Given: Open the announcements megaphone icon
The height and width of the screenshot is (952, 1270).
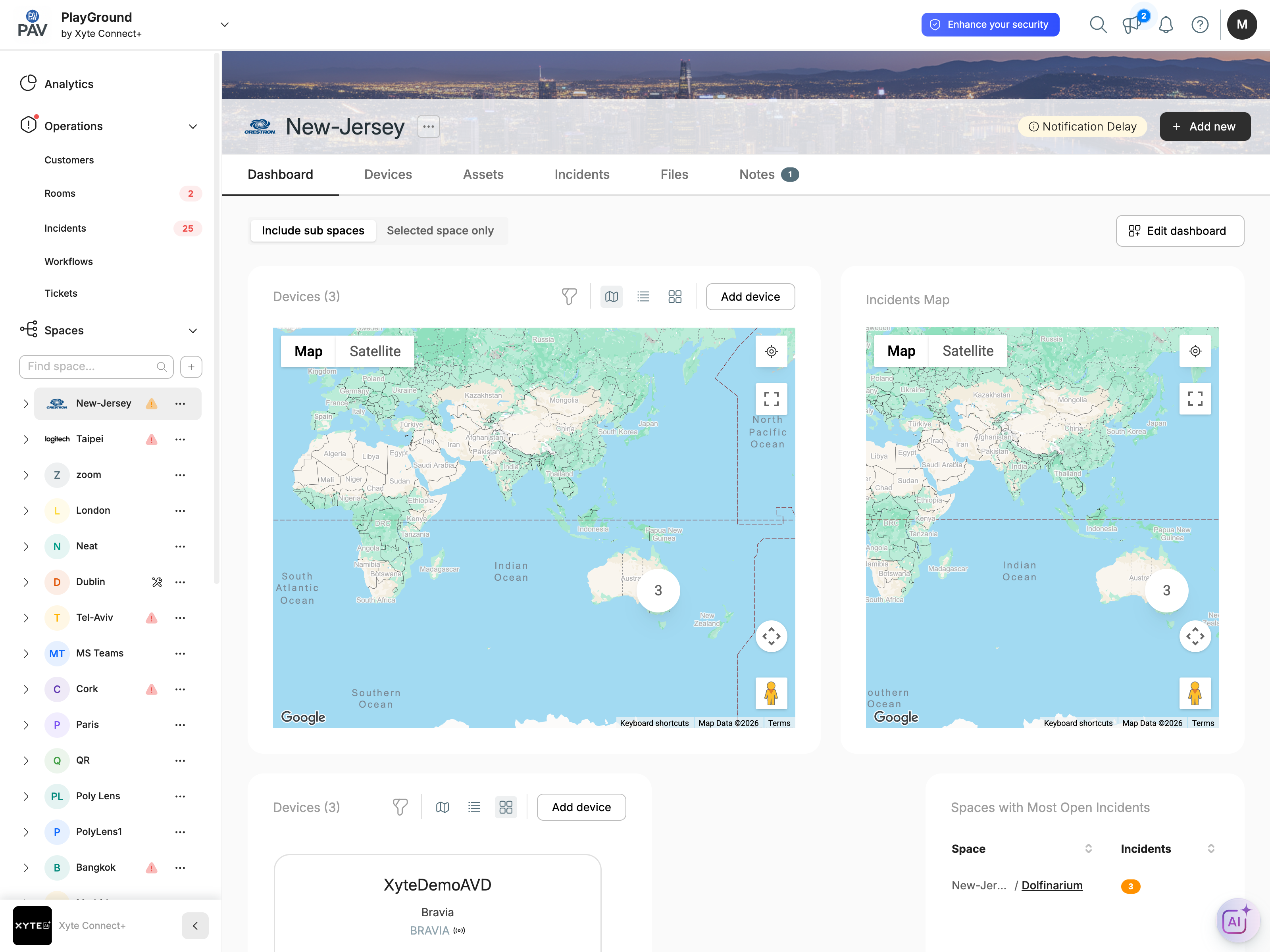Looking at the screenshot, I should (1131, 25).
